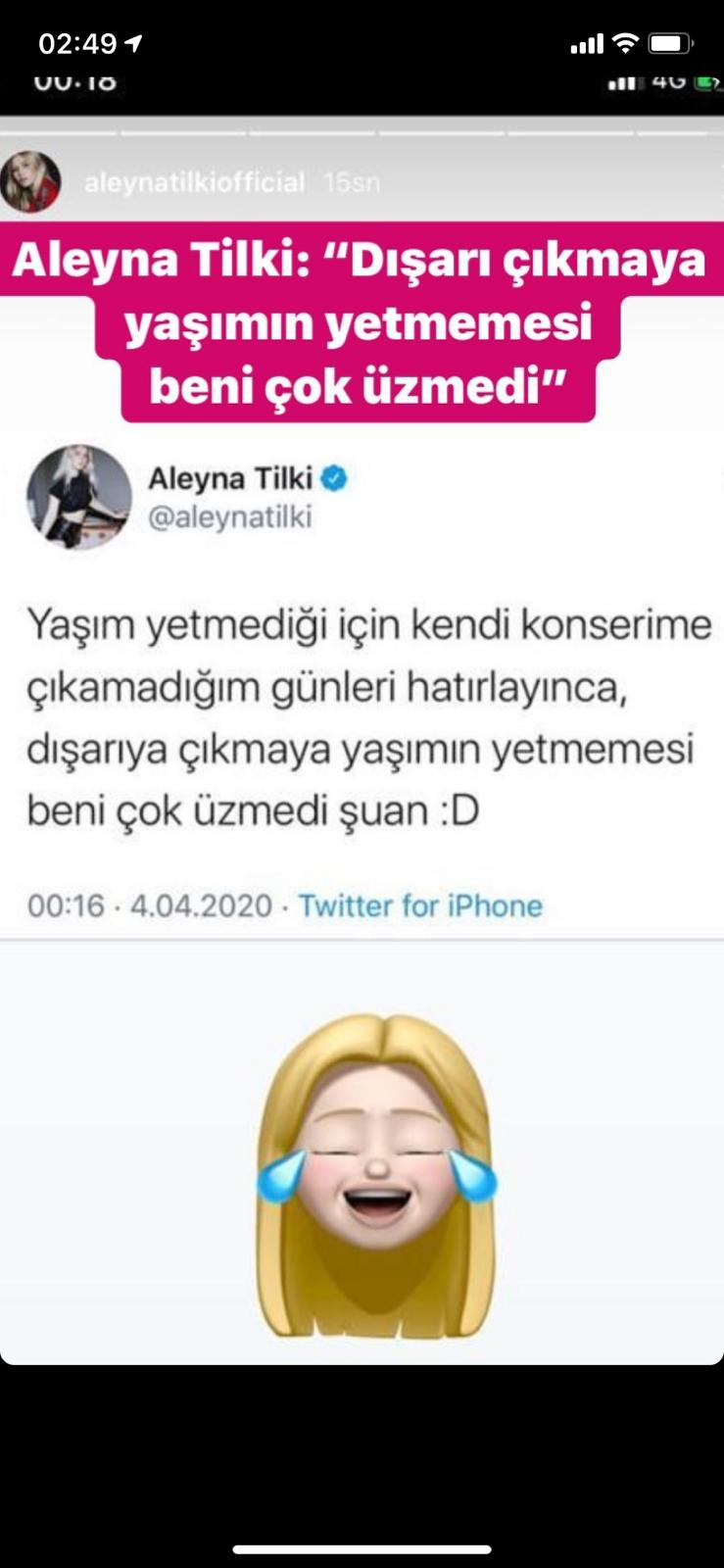Screen dimensions: 724x1568
Task: Open the Twitter for iPhone link
Action: (x=420, y=906)
